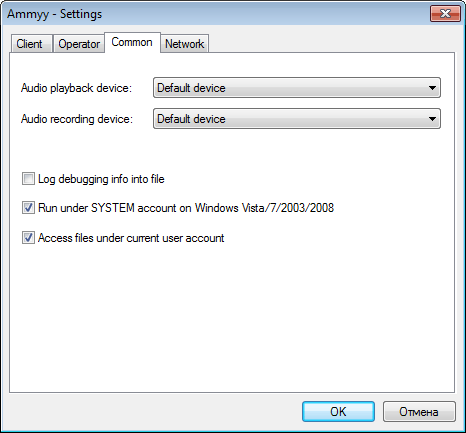Uncheck Run under SYSTEM account checkbox
This screenshot has width=466, height=433.
28,208
